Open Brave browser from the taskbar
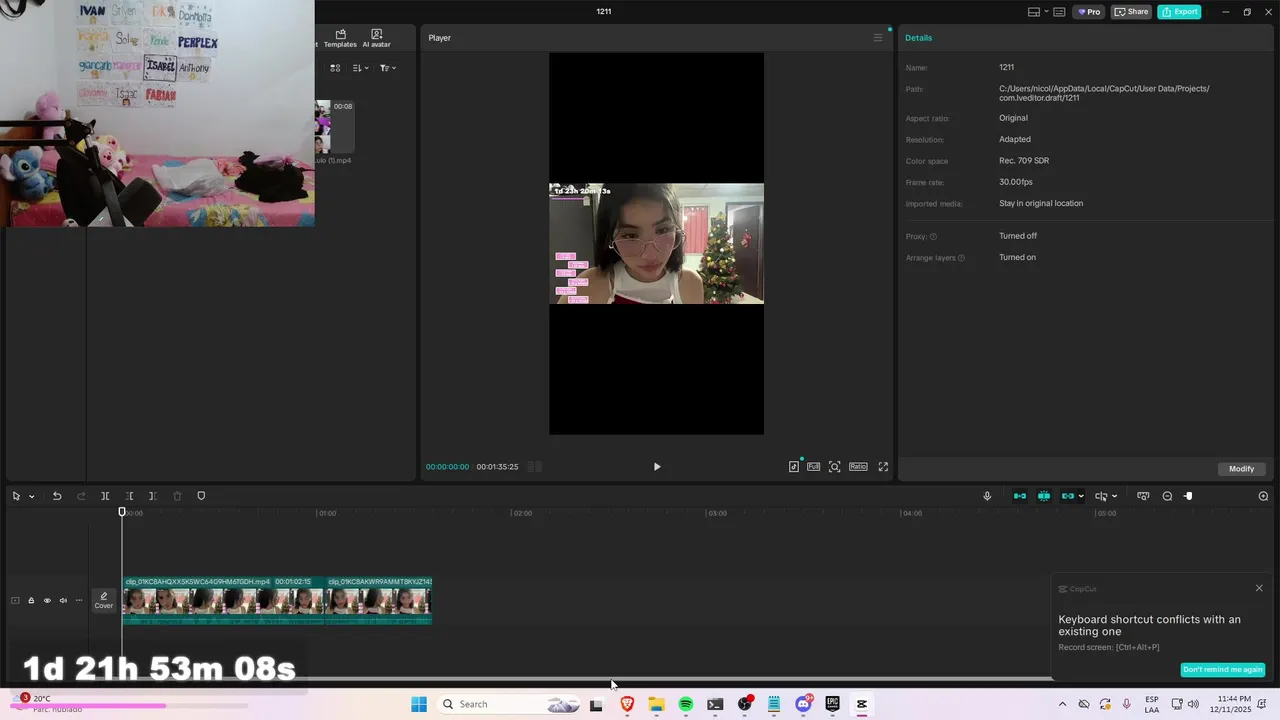 [627, 704]
